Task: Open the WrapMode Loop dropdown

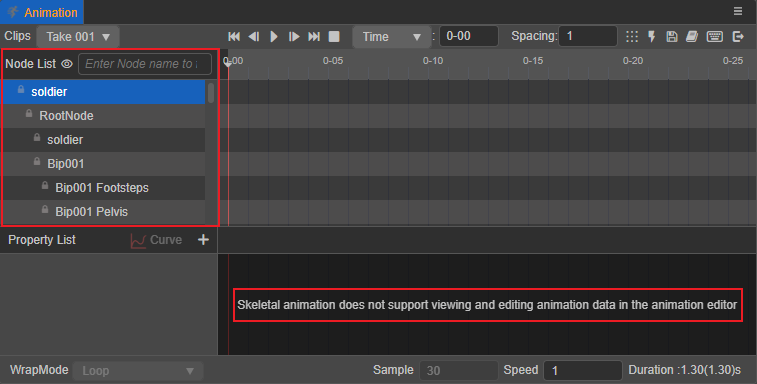Action: coord(138,371)
